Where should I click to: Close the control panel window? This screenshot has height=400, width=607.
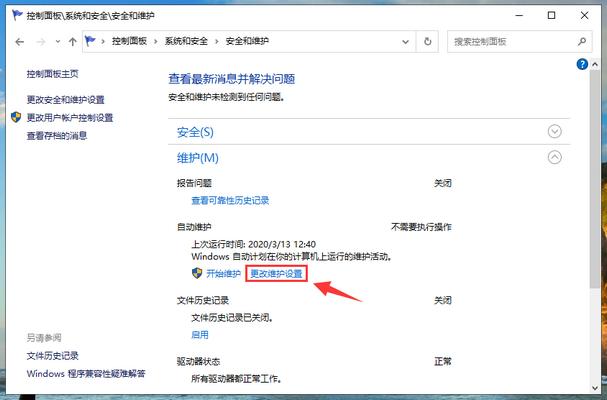pyautogui.click(x=585, y=15)
